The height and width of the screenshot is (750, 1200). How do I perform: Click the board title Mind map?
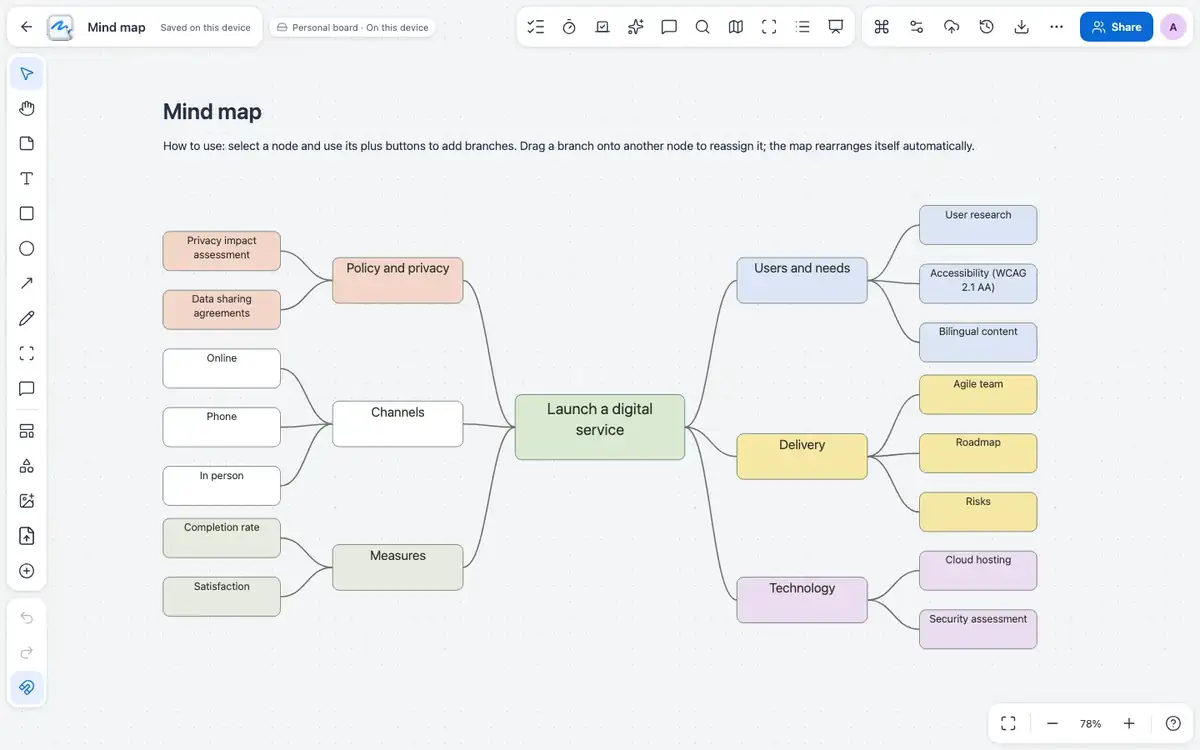click(116, 27)
